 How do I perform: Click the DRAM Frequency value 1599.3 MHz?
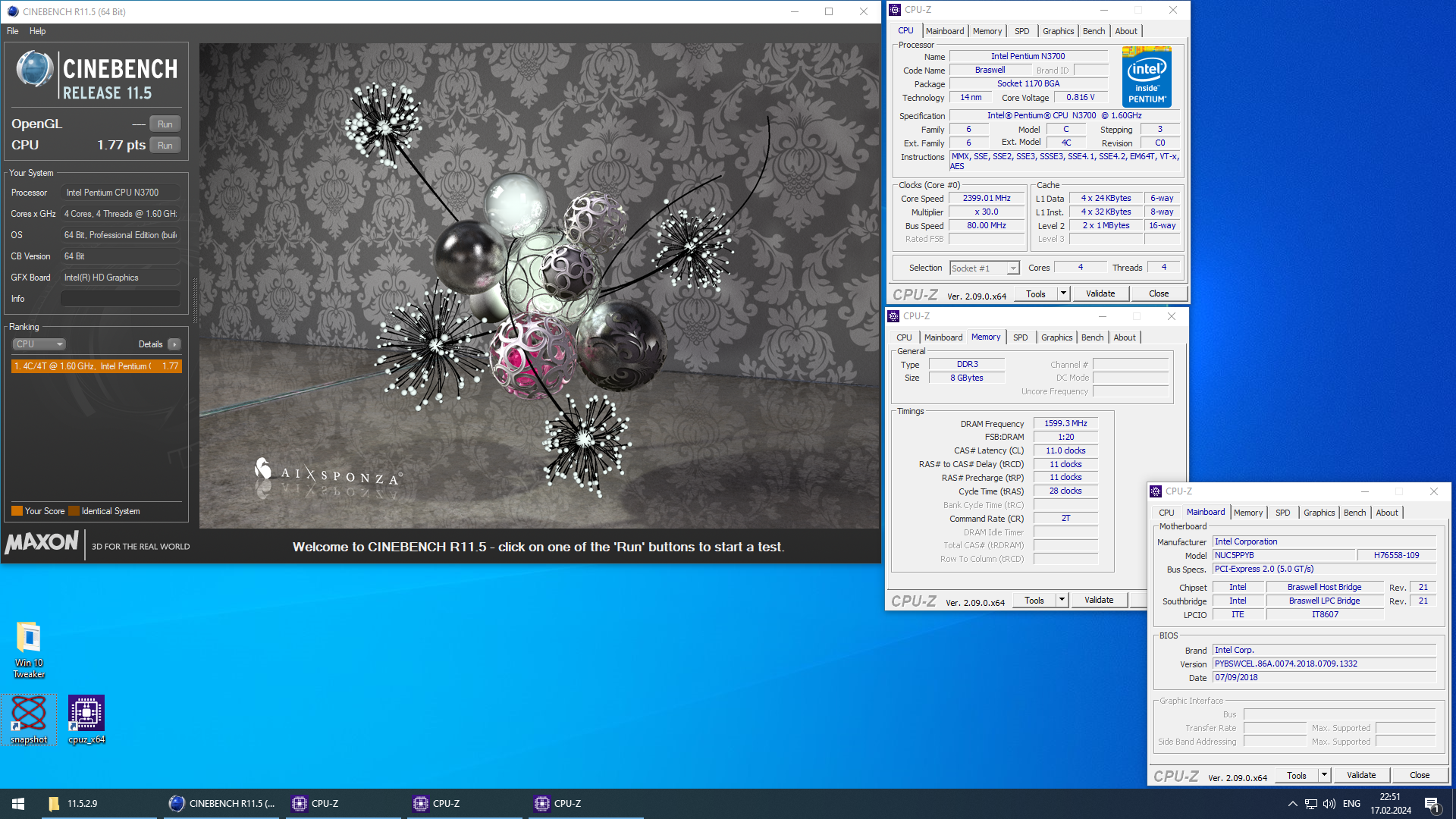click(x=1065, y=423)
